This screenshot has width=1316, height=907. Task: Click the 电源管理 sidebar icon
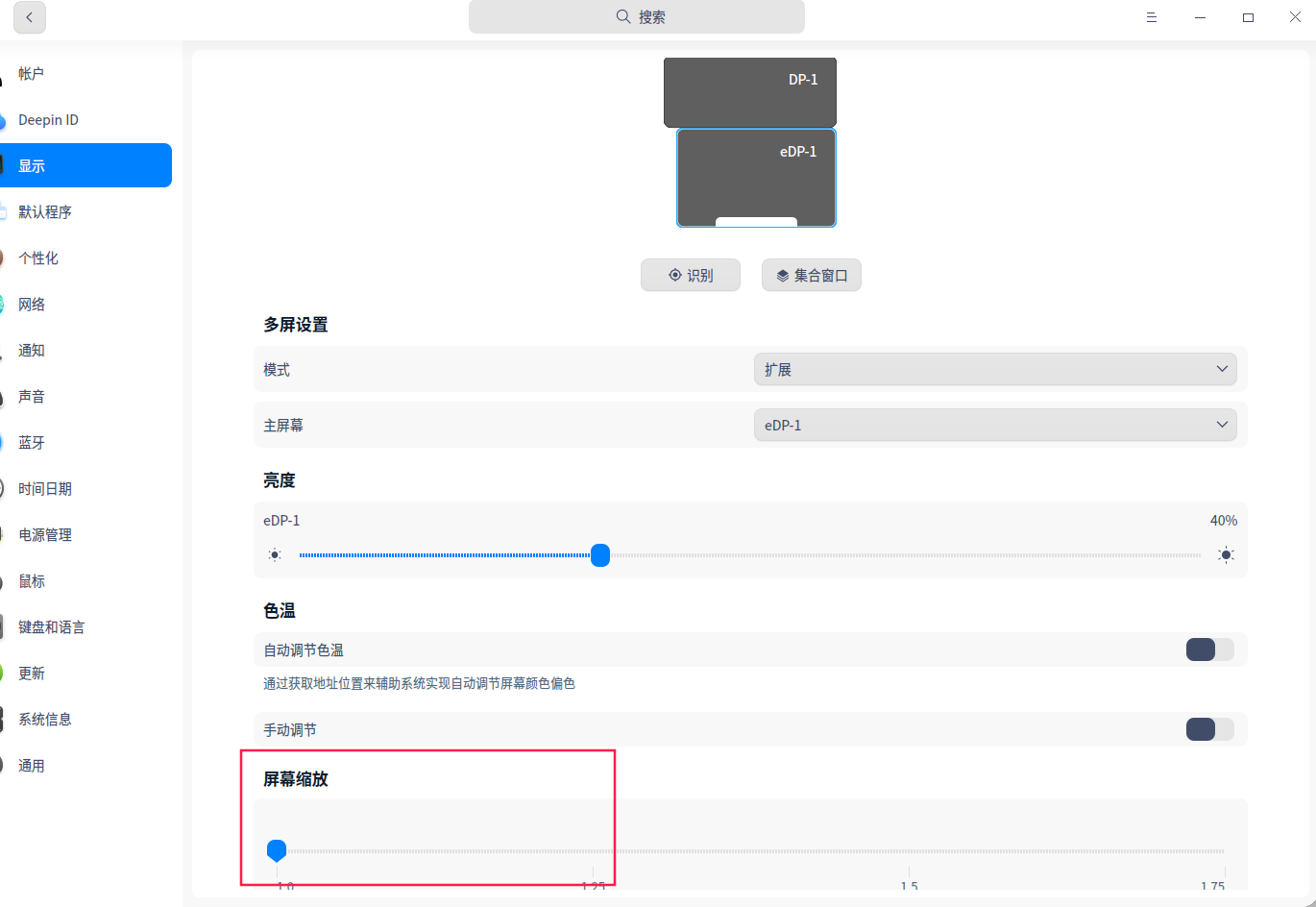coord(3,535)
